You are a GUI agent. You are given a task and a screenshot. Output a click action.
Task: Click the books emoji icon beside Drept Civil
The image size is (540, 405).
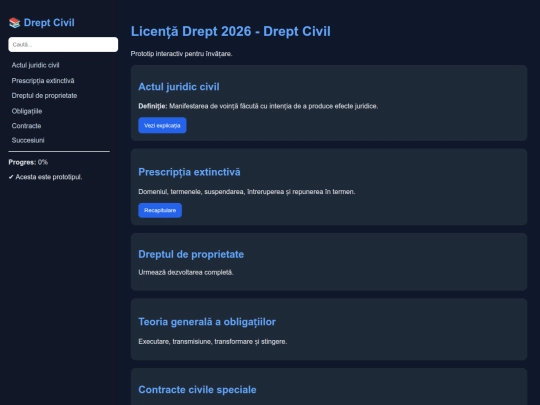[14, 23]
